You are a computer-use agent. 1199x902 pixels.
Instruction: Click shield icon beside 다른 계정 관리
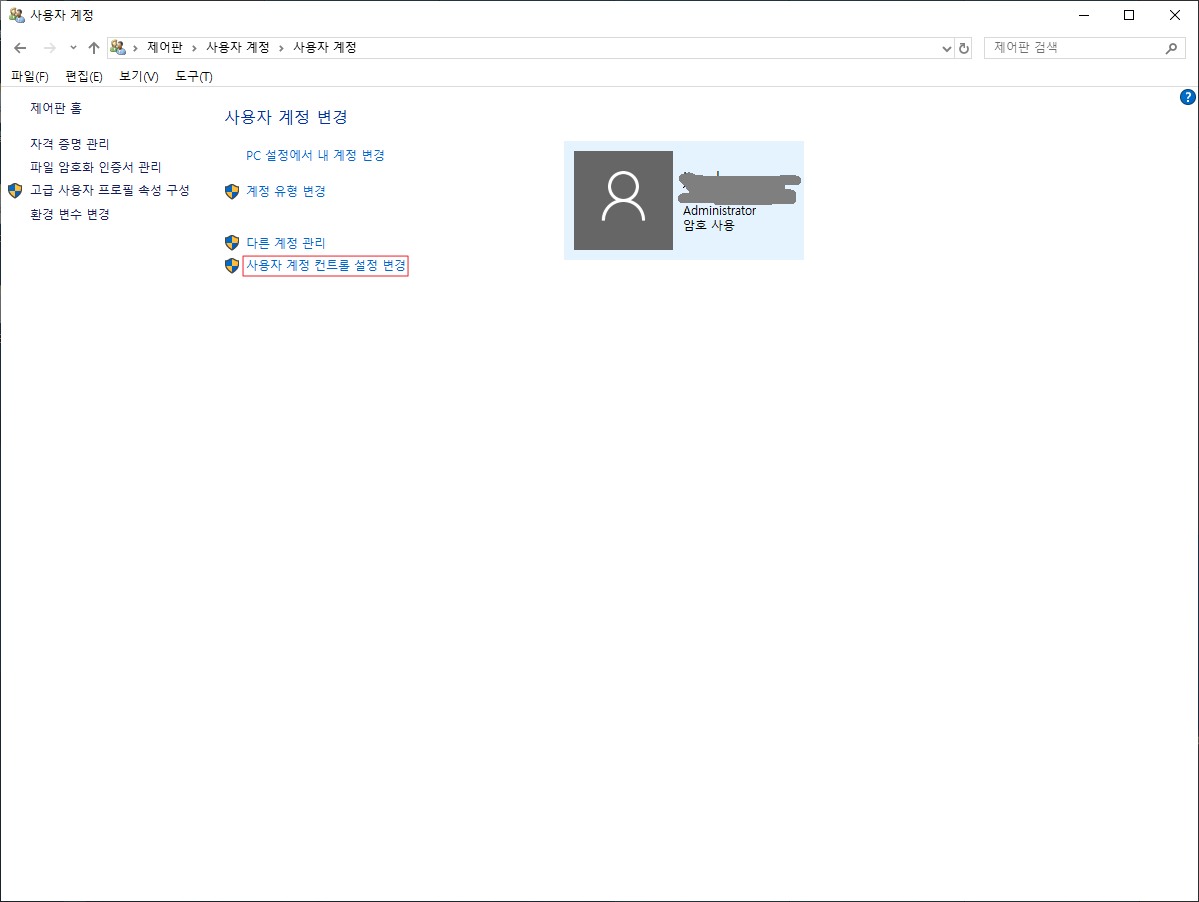click(x=232, y=242)
